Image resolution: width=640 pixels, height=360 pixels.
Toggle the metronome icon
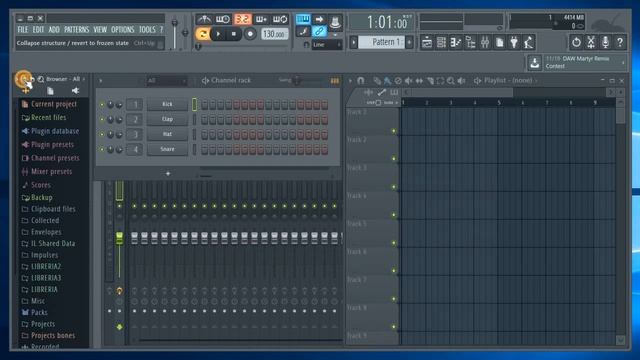pos(204,19)
